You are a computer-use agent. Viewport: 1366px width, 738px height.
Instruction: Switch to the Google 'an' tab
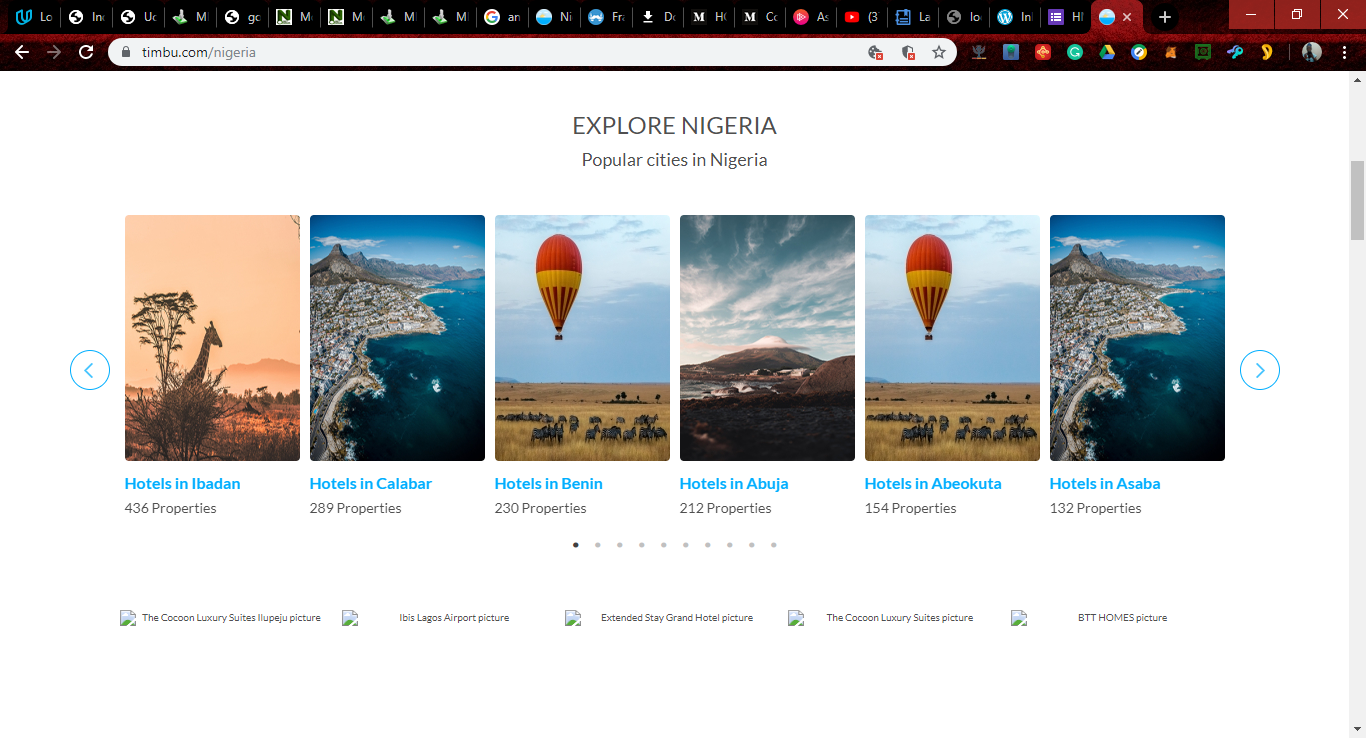pos(502,17)
